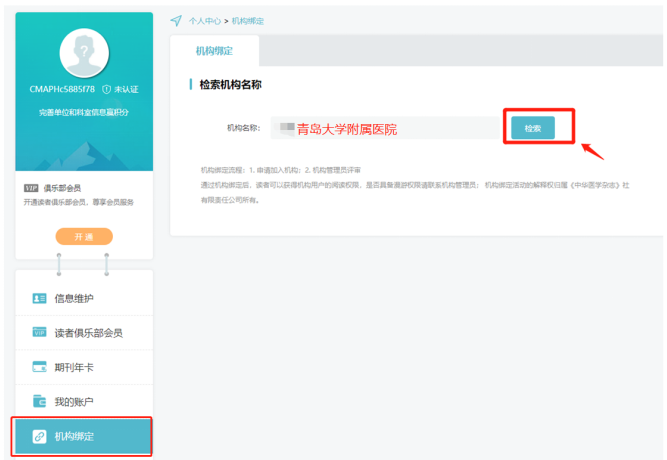Image resolution: width=667 pixels, height=460 pixels.
Task: Click the orange 开通 button
Action: [x=84, y=237]
